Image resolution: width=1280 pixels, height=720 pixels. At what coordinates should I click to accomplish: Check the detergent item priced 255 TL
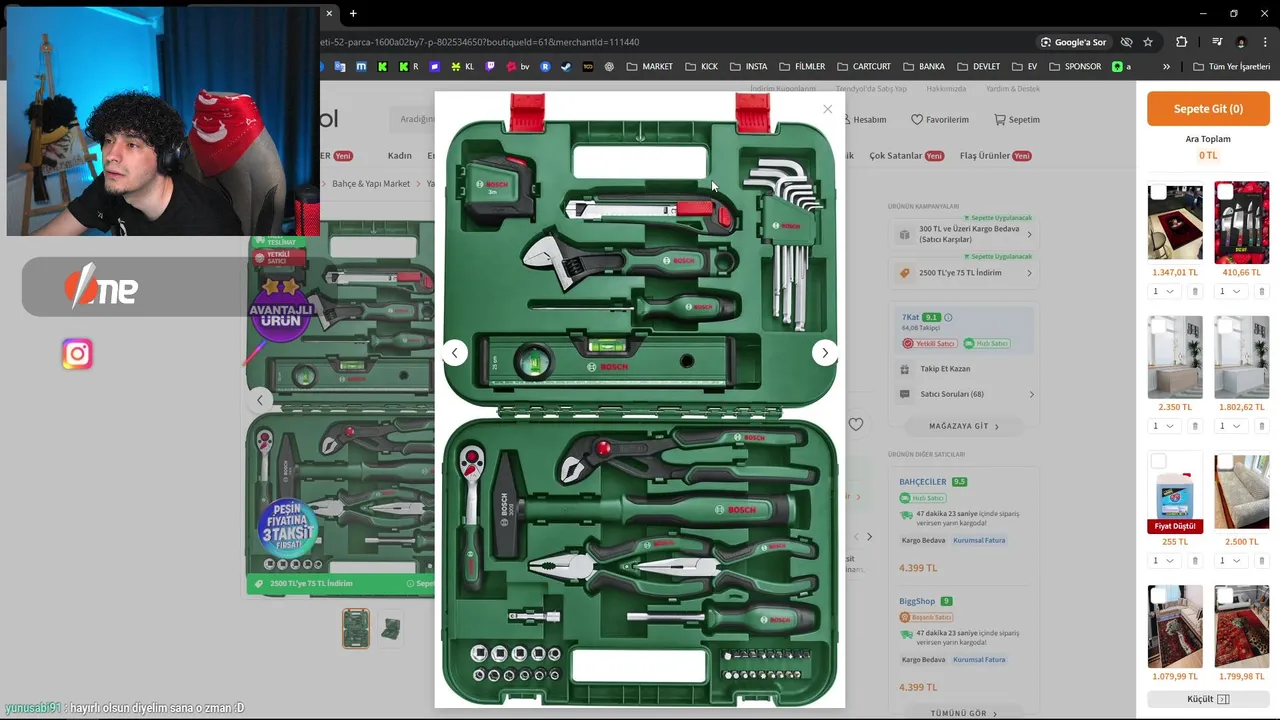click(1158, 461)
